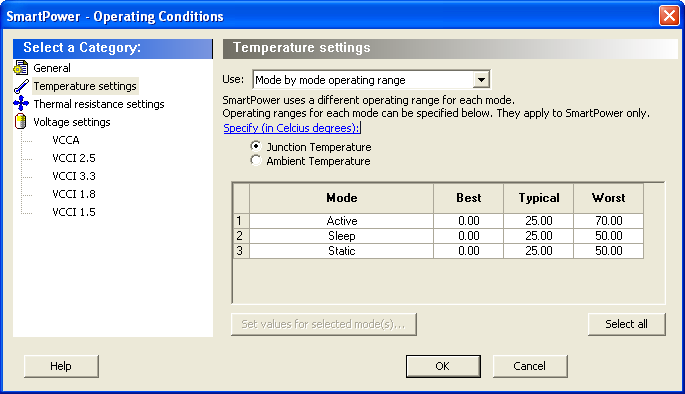This screenshot has width=685, height=394.
Task: Close the Operating Conditions dialog
Action: pos(669,16)
